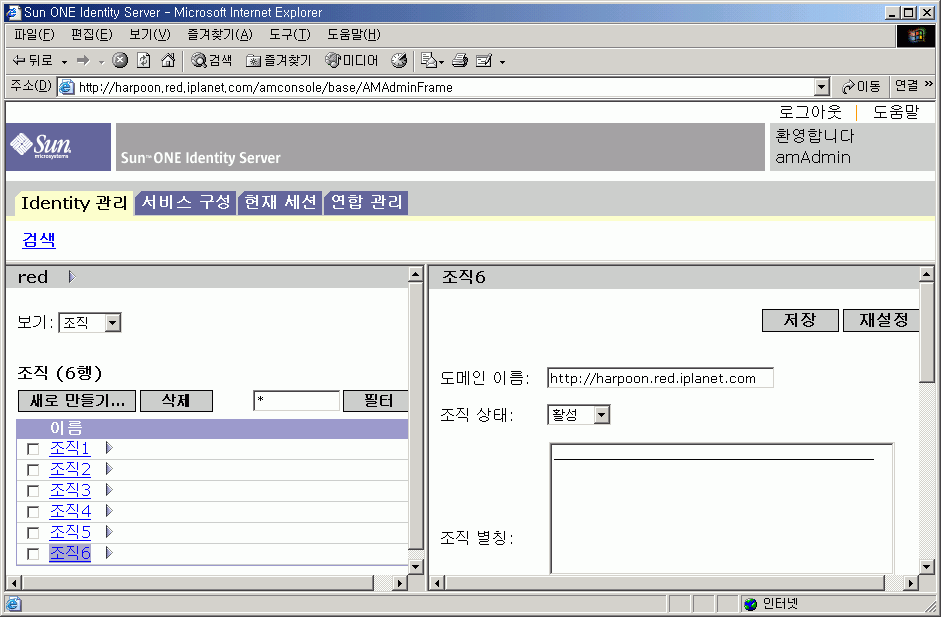Click the left pane horizontal scrollbar thumb

click(x=198, y=583)
